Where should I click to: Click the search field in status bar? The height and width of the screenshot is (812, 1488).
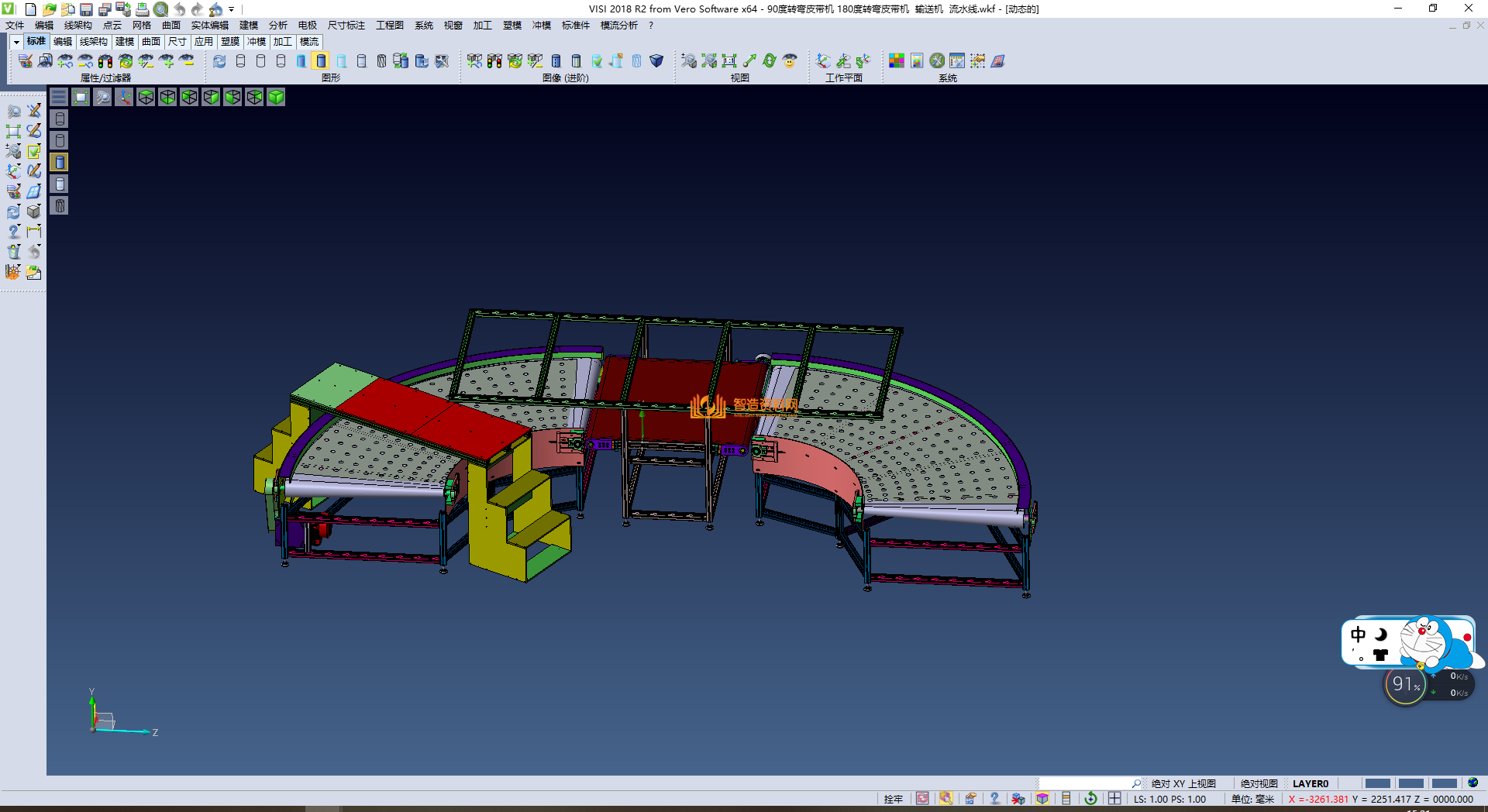pos(1085,783)
